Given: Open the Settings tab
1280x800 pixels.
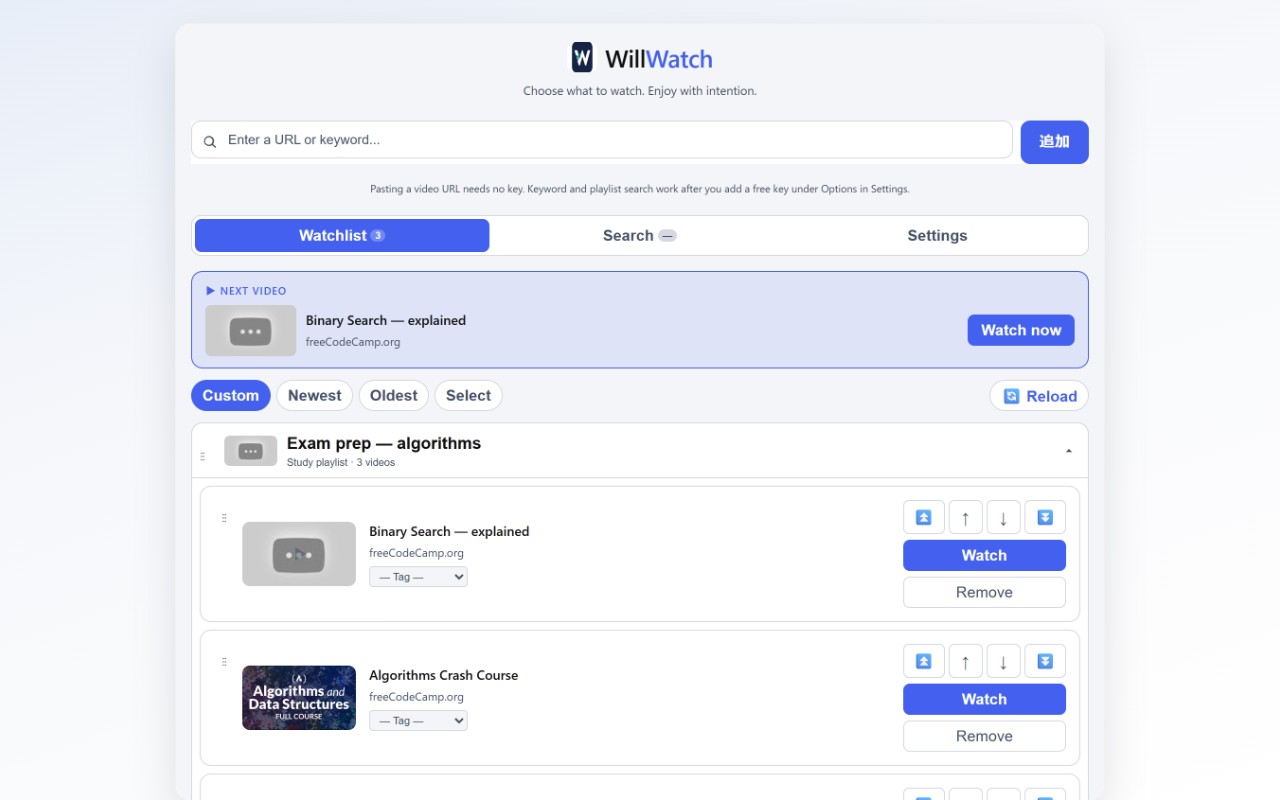Looking at the screenshot, I should [937, 236].
